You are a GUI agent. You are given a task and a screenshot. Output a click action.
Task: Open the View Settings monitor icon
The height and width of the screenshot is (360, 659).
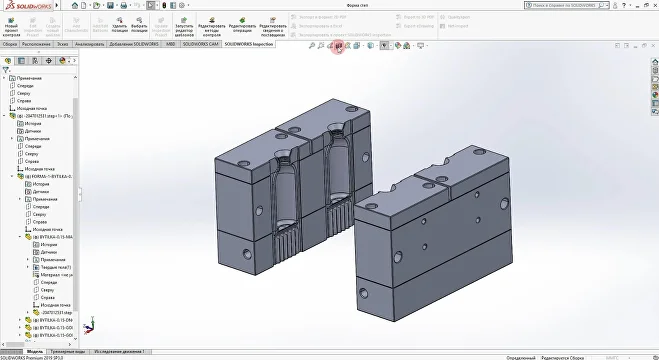pos(420,45)
